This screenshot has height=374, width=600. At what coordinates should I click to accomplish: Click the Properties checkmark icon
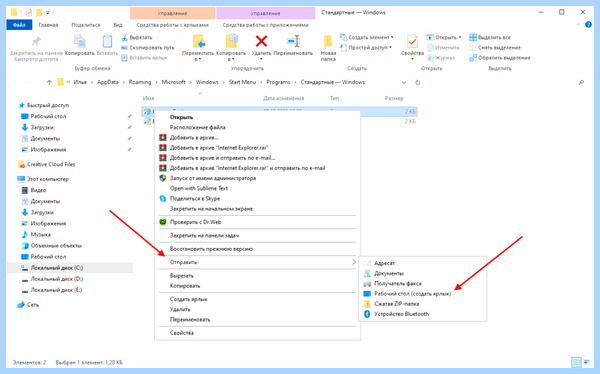point(412,41)
